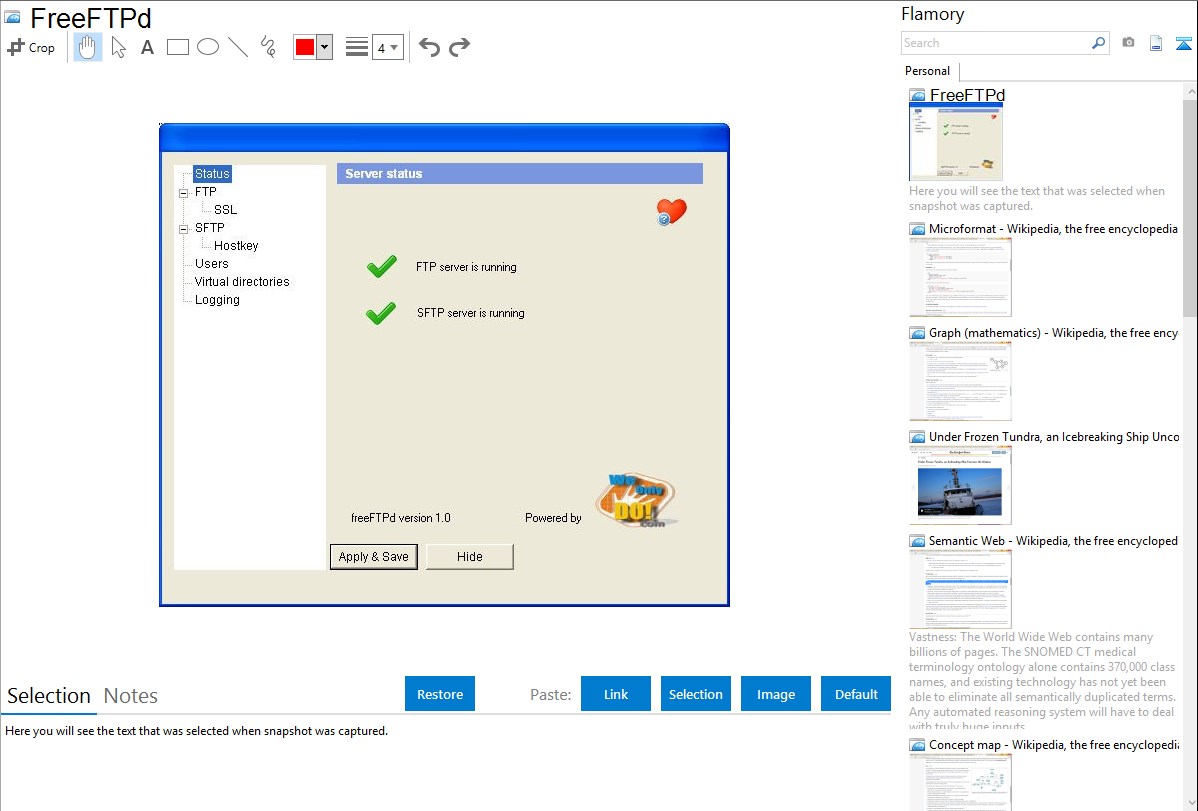Image resolution: width=1198 pixels, height=811 pixels.
Task: Focus the Flamory Search field
Action: point(996,43)
